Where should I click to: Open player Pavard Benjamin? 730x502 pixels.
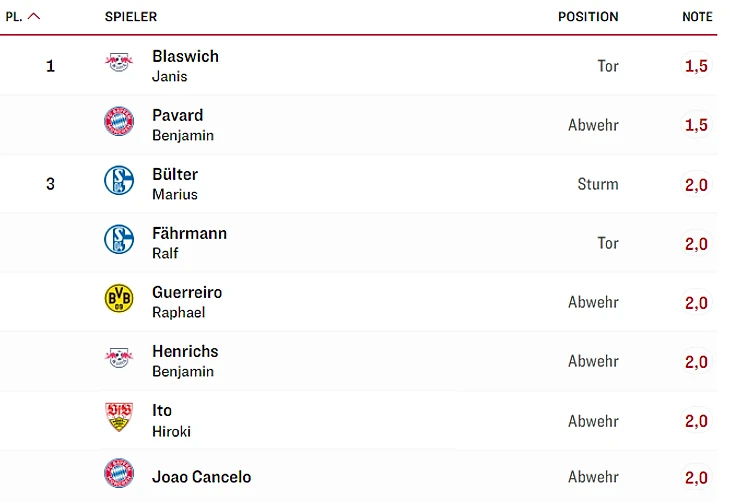182,124
